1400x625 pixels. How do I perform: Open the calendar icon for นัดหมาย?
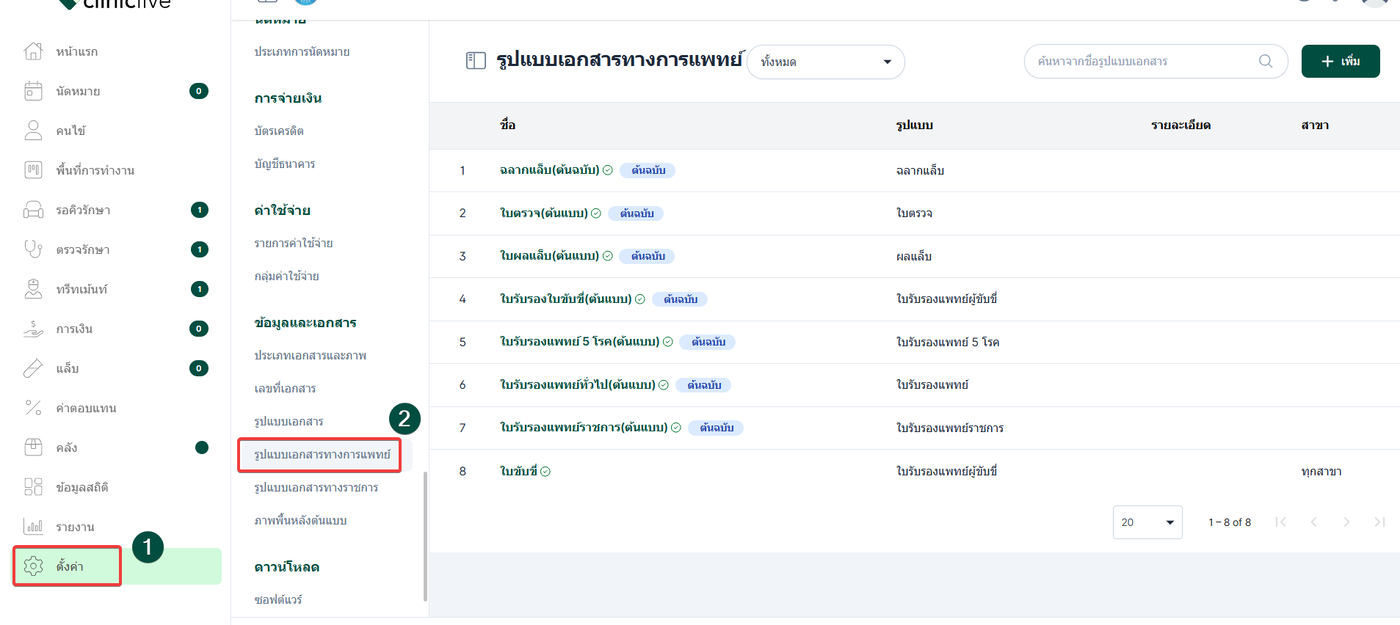click(33, 91)
